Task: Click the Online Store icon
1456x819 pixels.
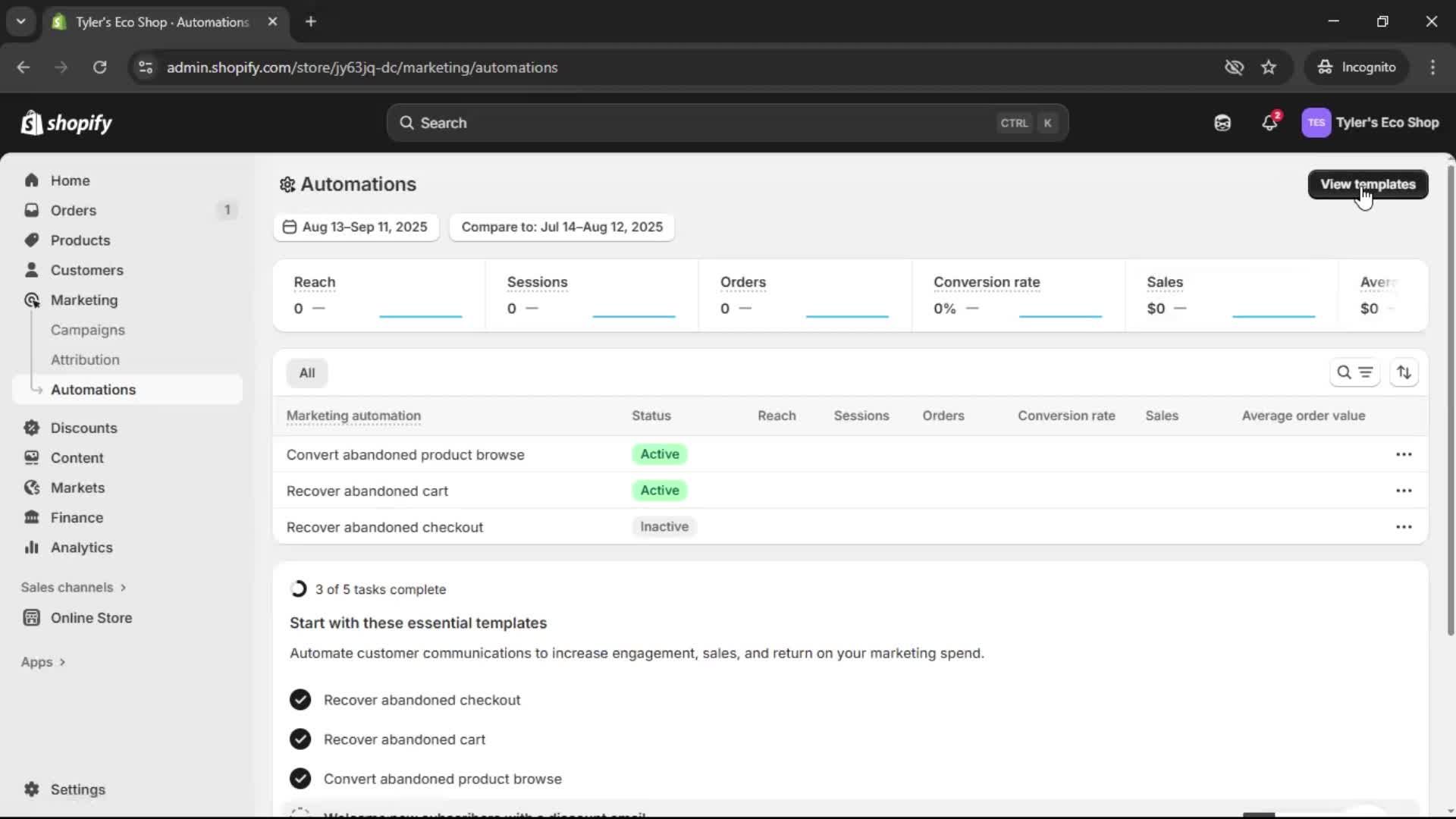Action: coord(32,618)
